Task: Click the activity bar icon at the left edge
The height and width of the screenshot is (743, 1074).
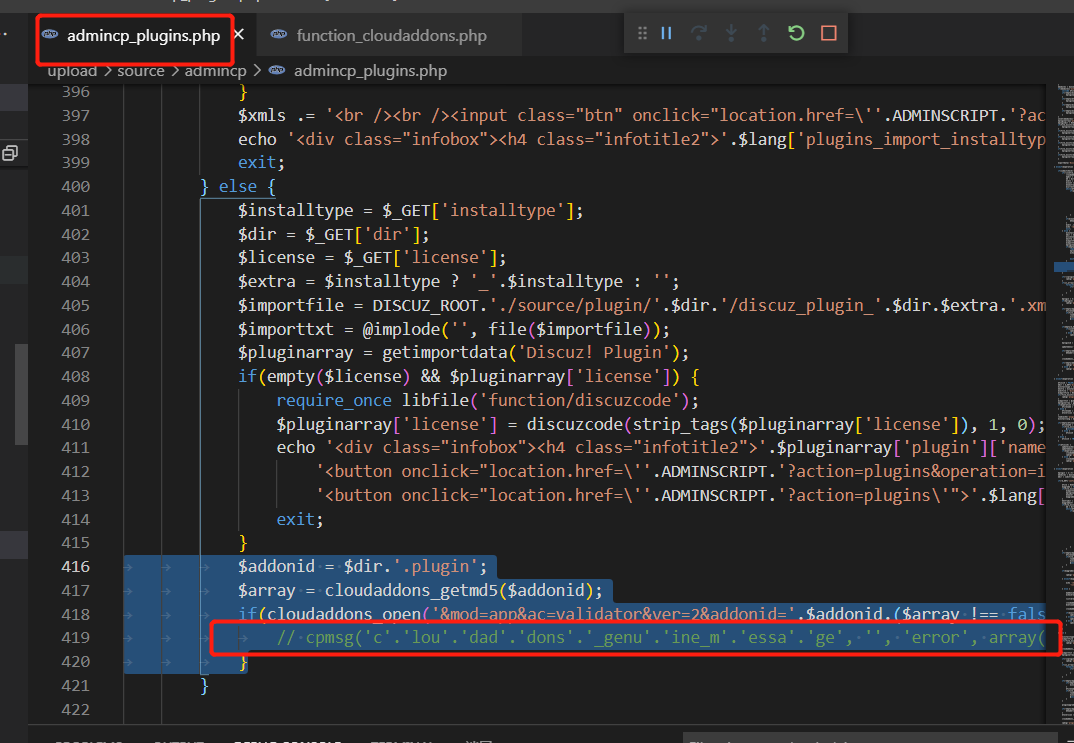Action: point(10,153)
